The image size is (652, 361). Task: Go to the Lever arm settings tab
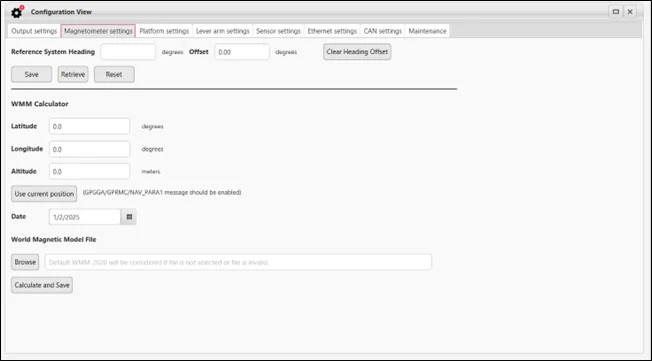223,31
